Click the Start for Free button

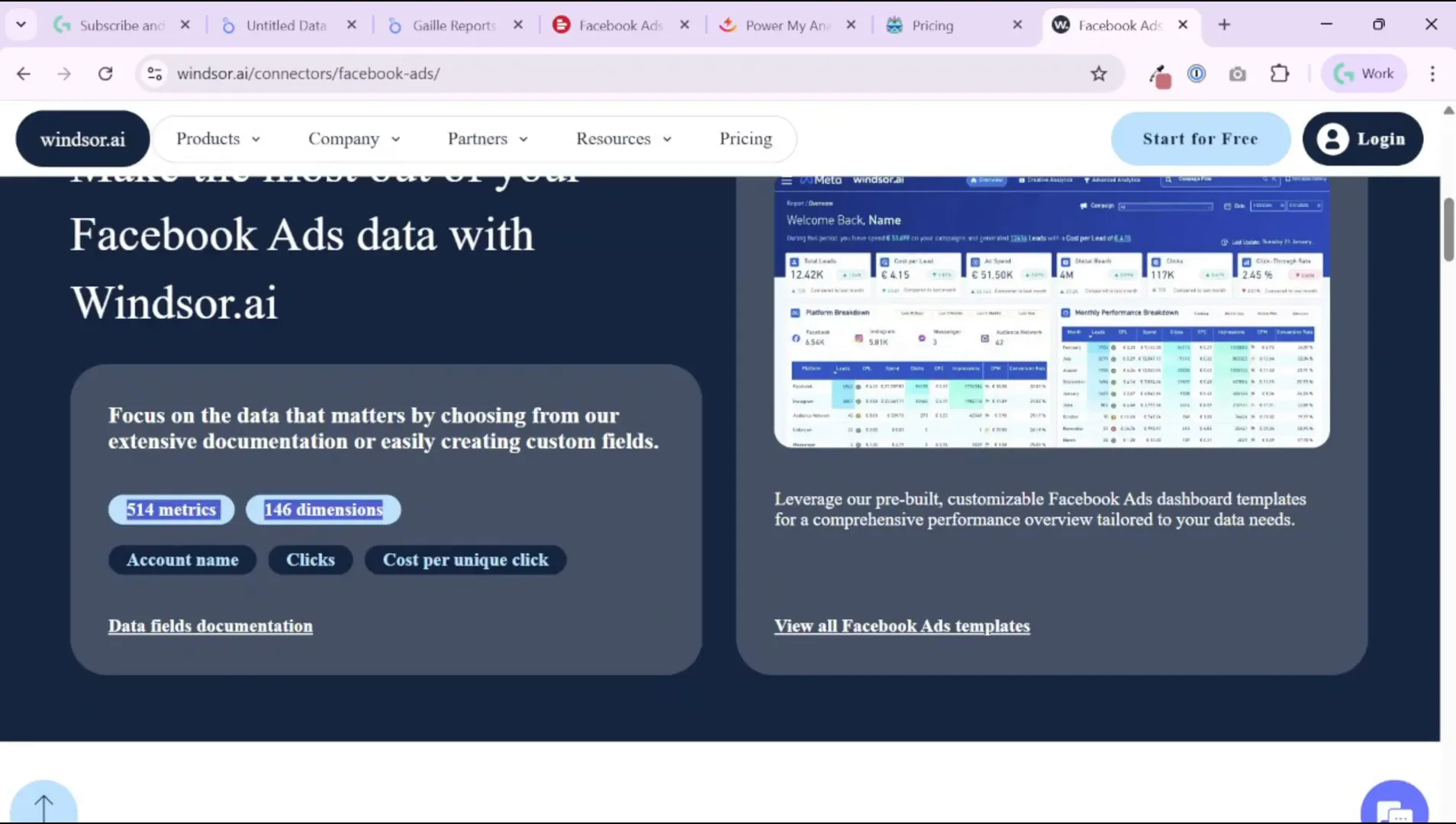[1200, 138]
